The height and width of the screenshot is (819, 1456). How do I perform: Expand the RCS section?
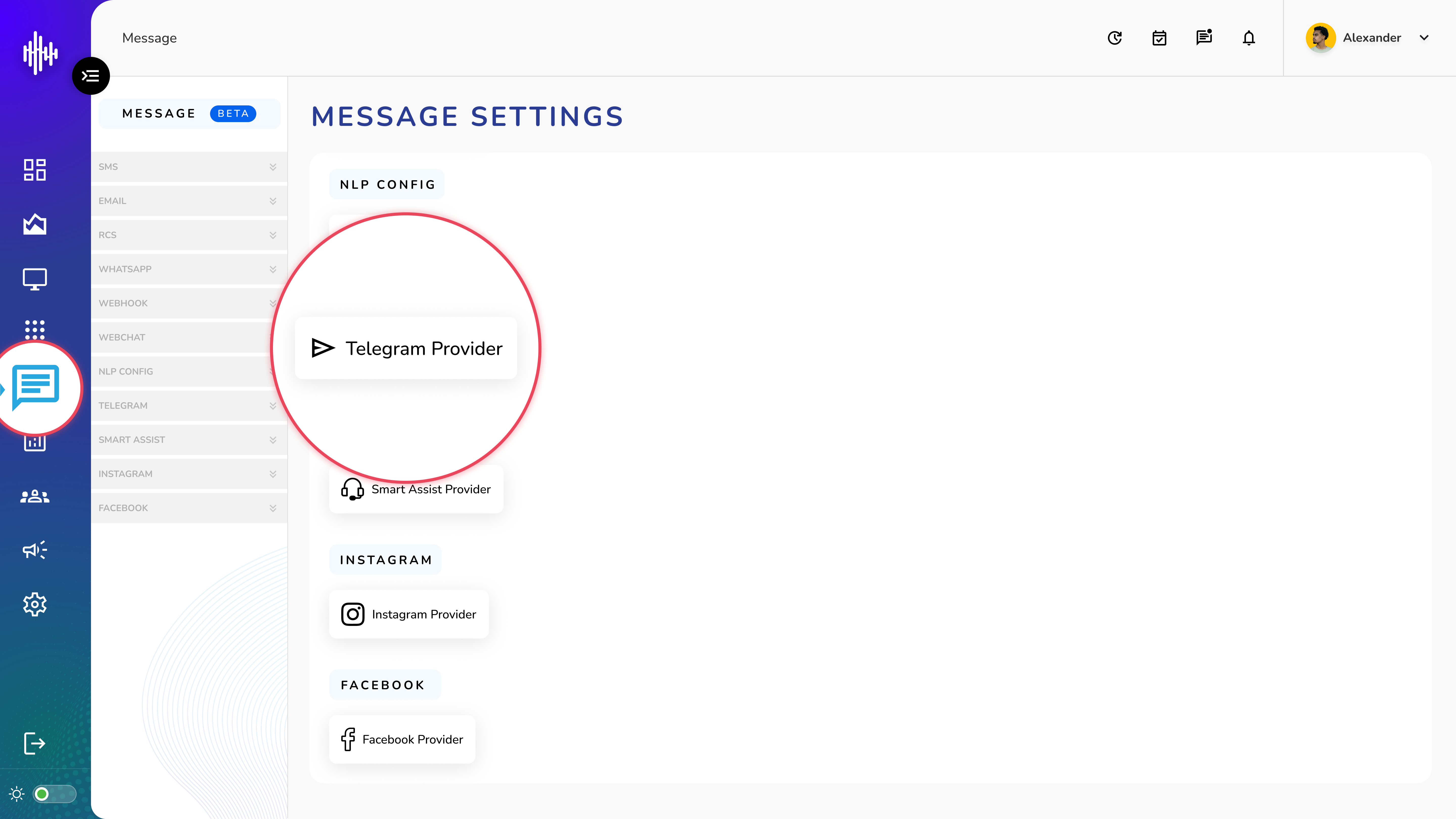189,235
